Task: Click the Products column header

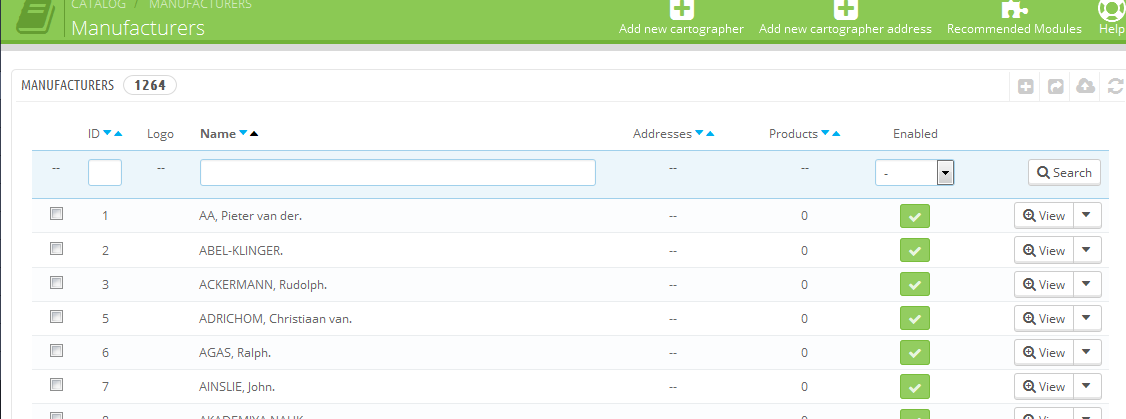Action: tap(794, 134)
